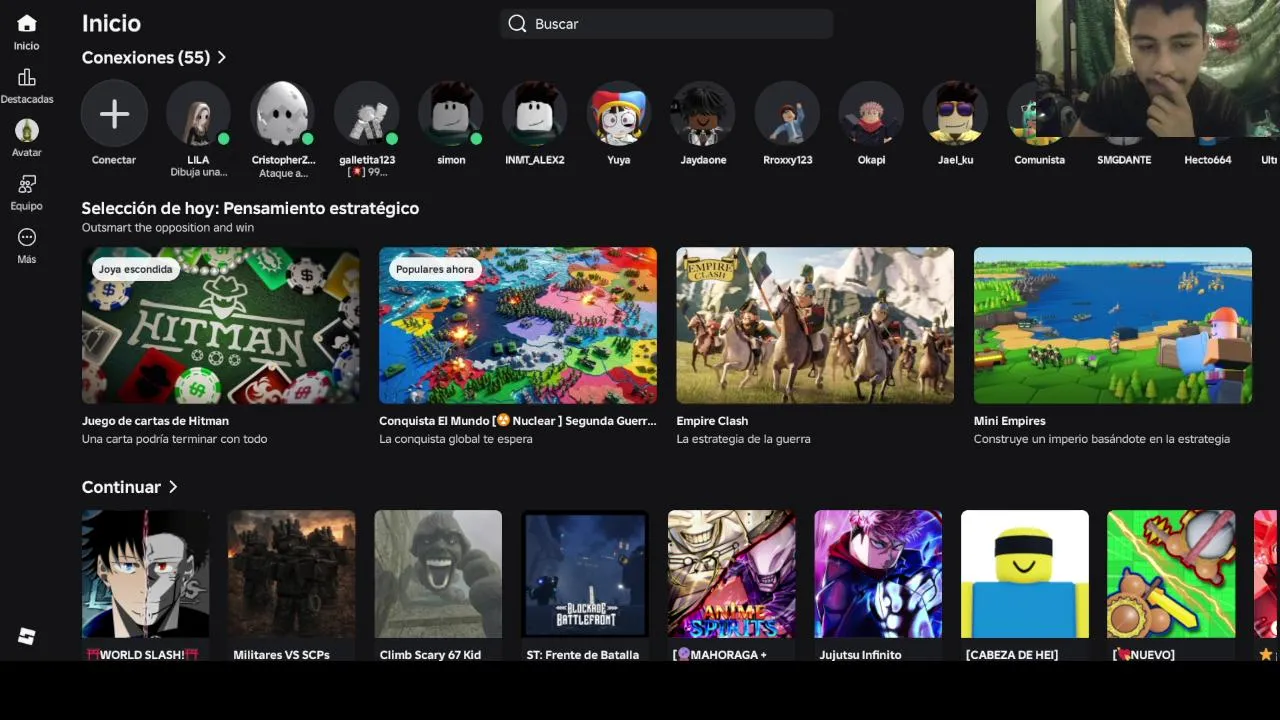Image resolution: width=1280 pixels, height=720 pixels.
Task: Open simon's avatar
Action: point(451,114)
